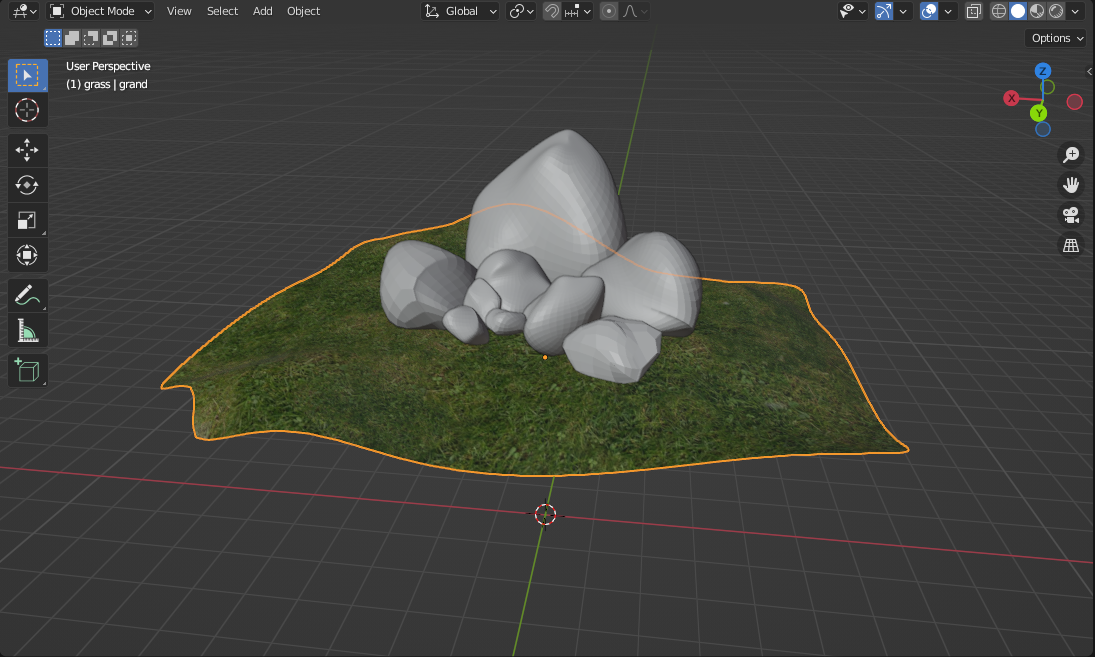Open the View menu

pyautogui.click(x=179, y=11)
